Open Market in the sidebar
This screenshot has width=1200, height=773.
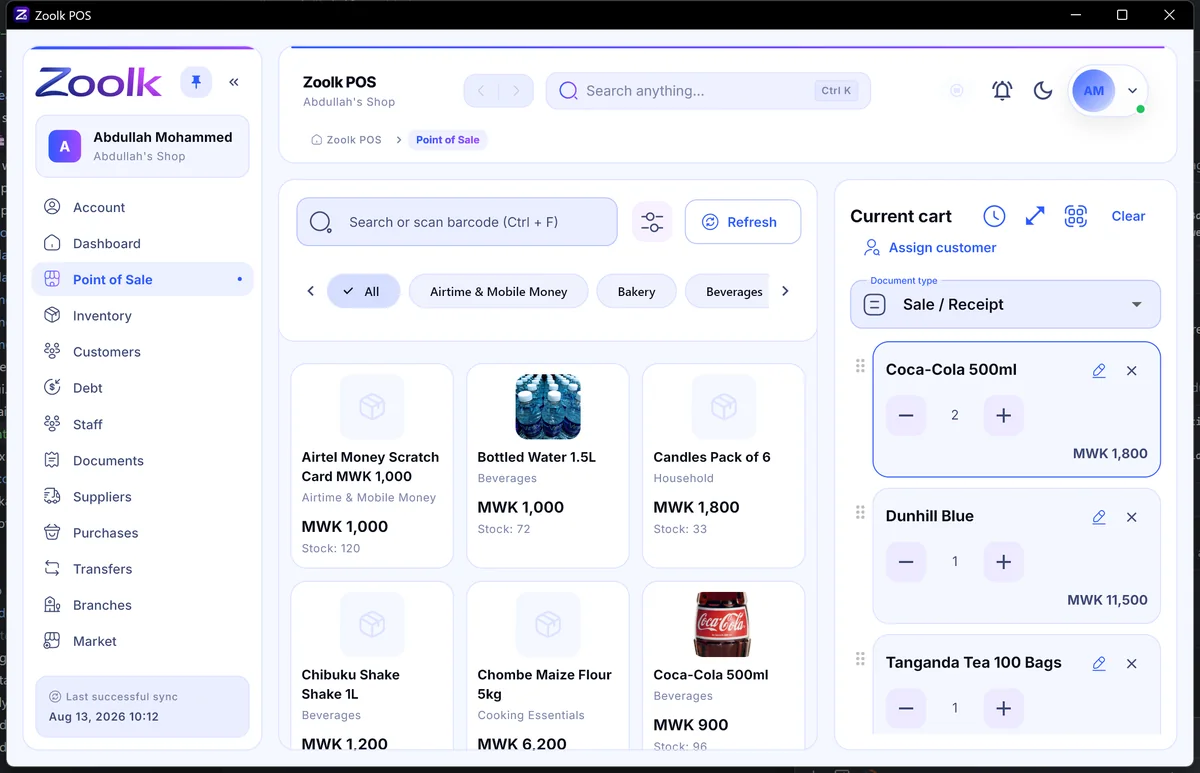142,641
